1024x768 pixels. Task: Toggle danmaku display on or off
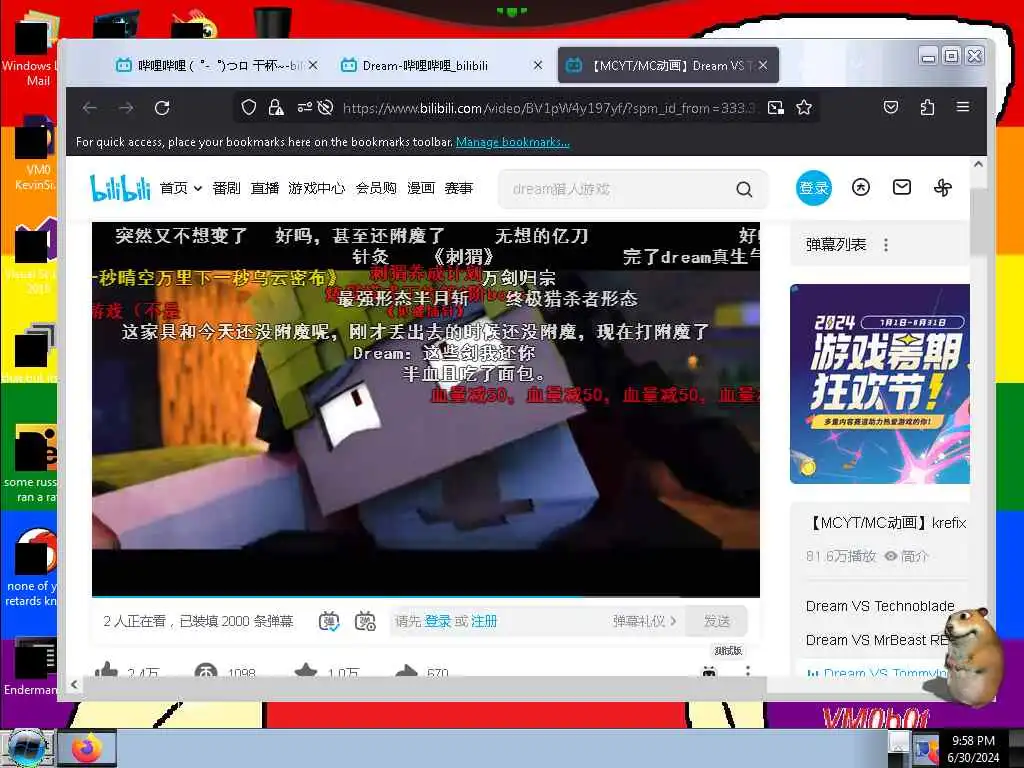click(x=329, y=621)
